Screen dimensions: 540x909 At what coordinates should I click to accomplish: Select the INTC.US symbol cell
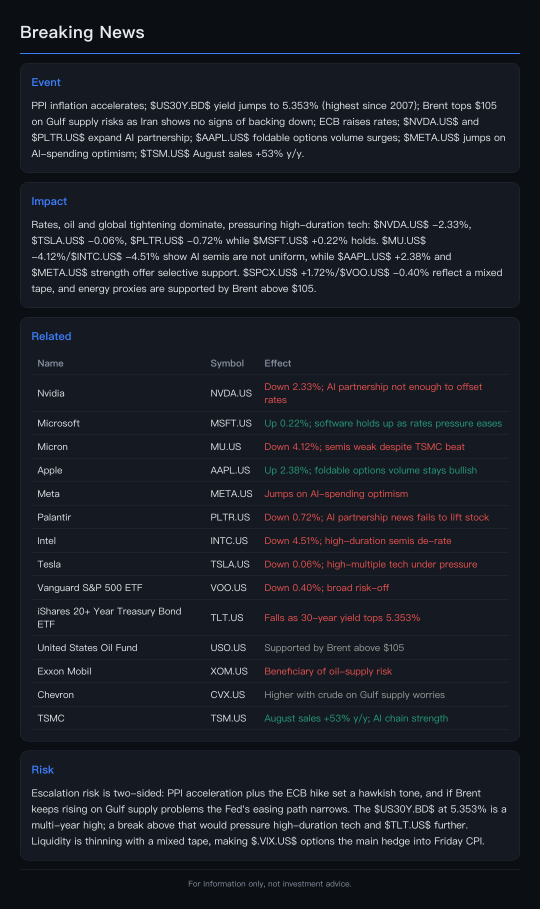coord(229,541)
